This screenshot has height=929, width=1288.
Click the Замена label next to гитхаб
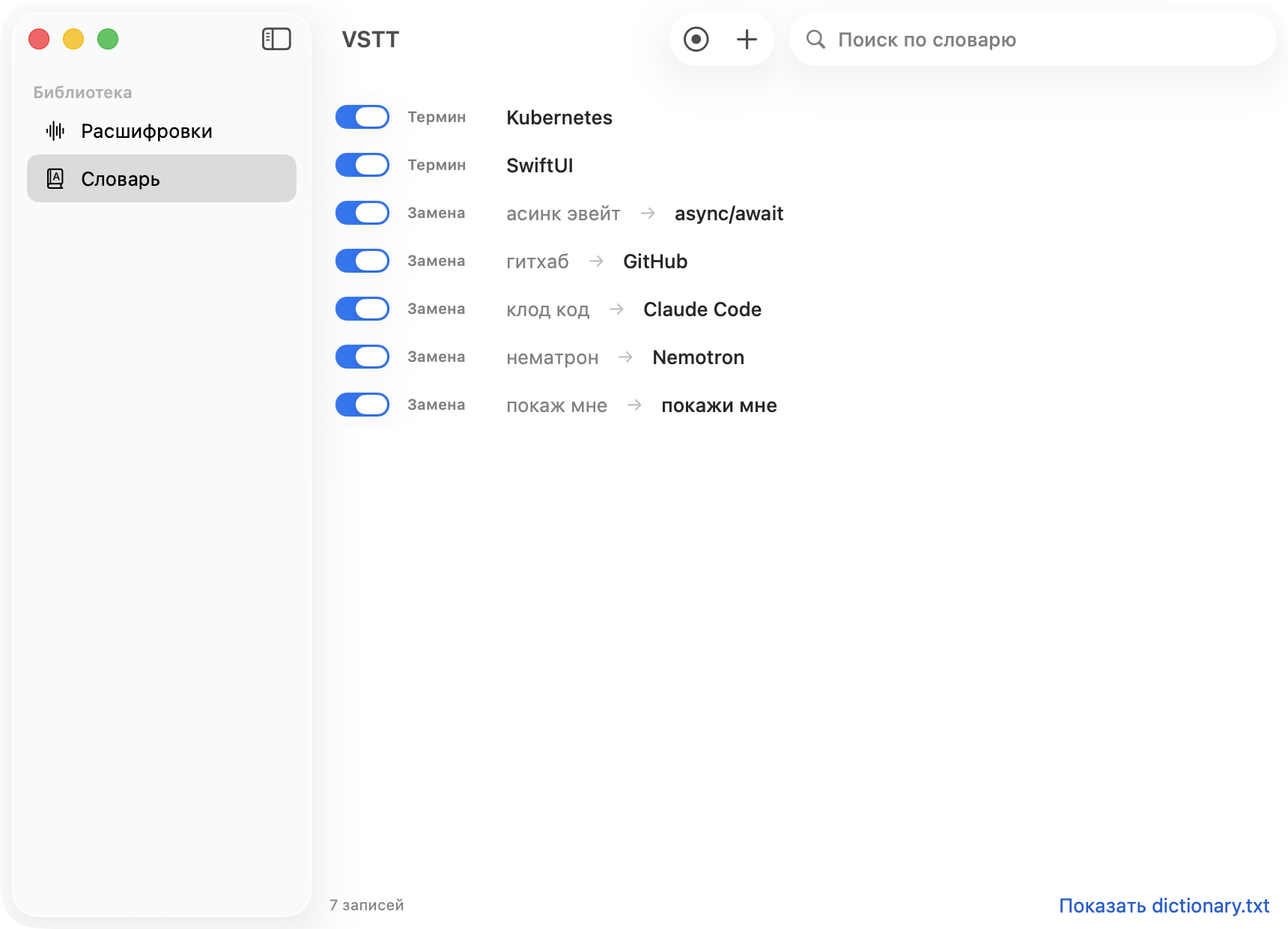click(437, 261)
